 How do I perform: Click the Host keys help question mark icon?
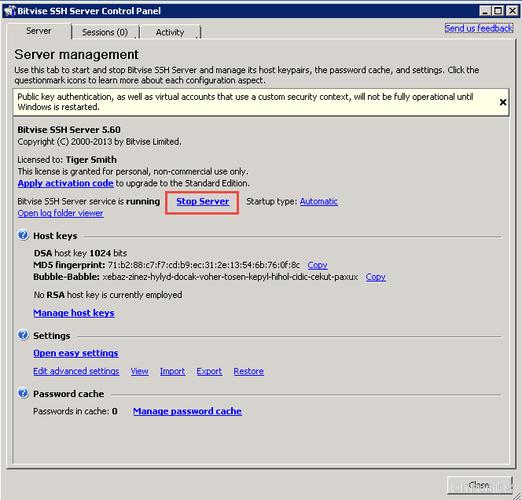click(23, 235)
